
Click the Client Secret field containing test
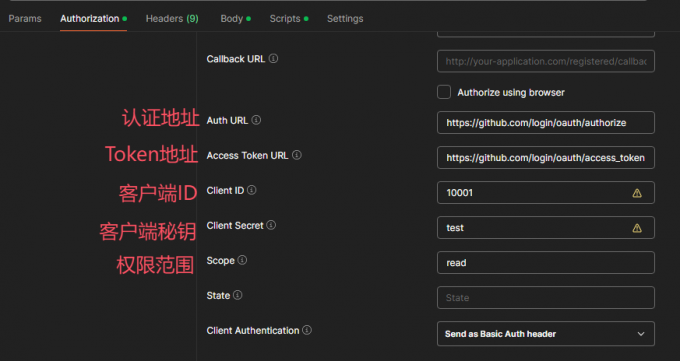[x=546, y=228]
